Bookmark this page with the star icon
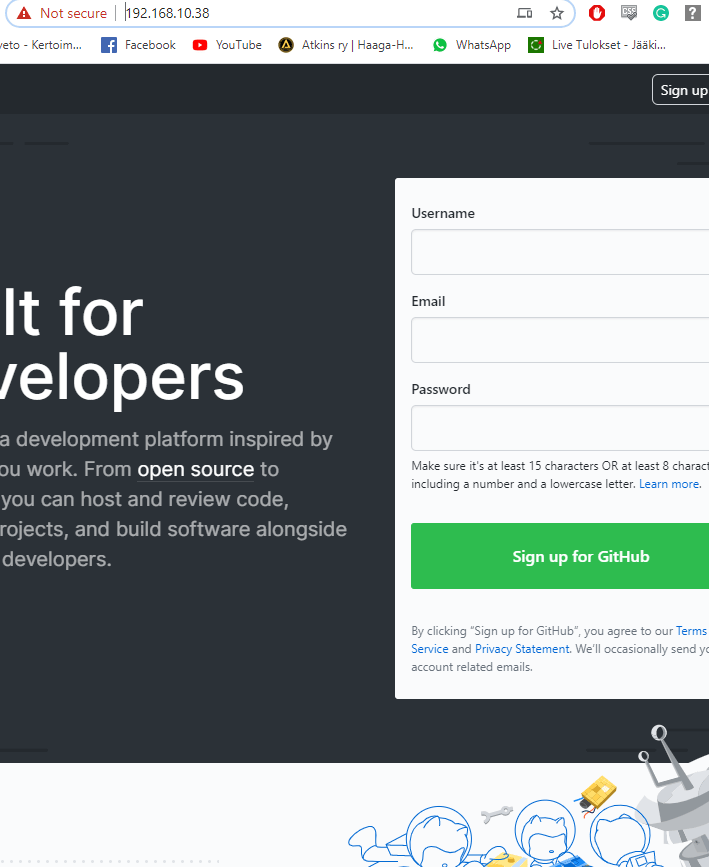Viewport: 709px width, 867px height. pyautogui.click(x=557, y=13)
